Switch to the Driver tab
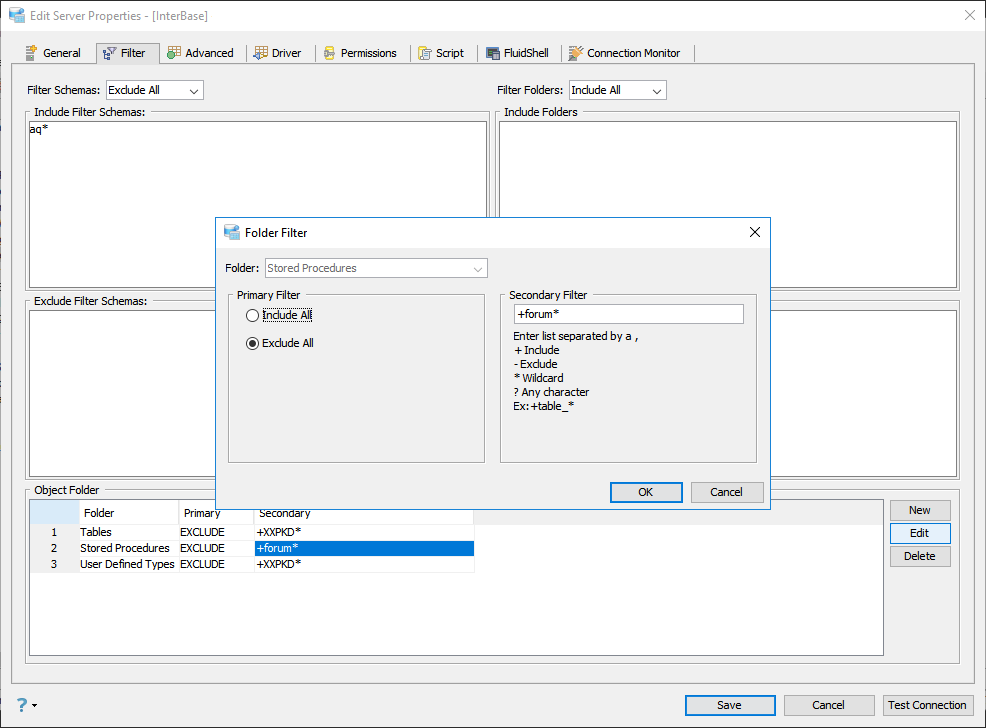 pyautogui.click(x=278, y=53)
